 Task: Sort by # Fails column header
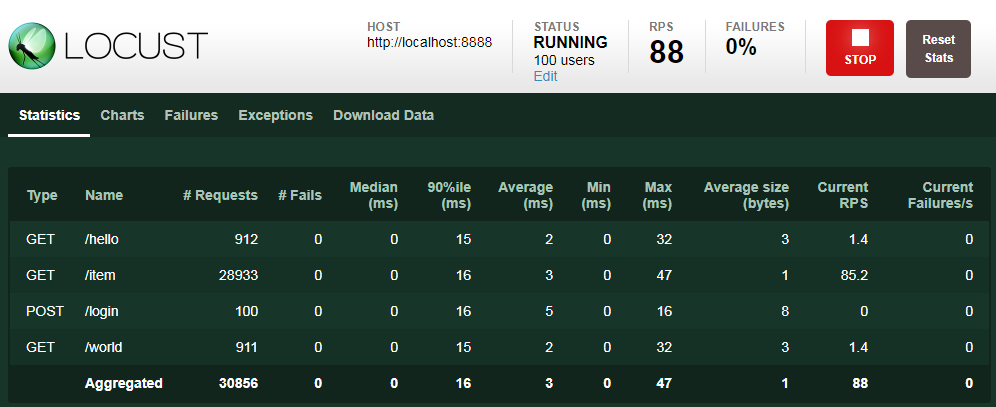[x=300, y=196]
